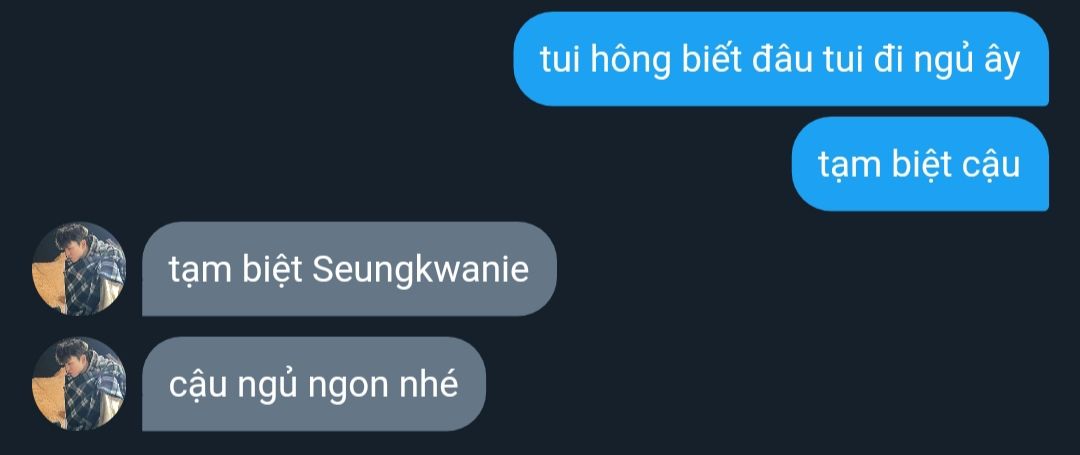Click the first 'tui' in the top blue bubble
This screenshot has height=455, width=1080.
(557, 61)
